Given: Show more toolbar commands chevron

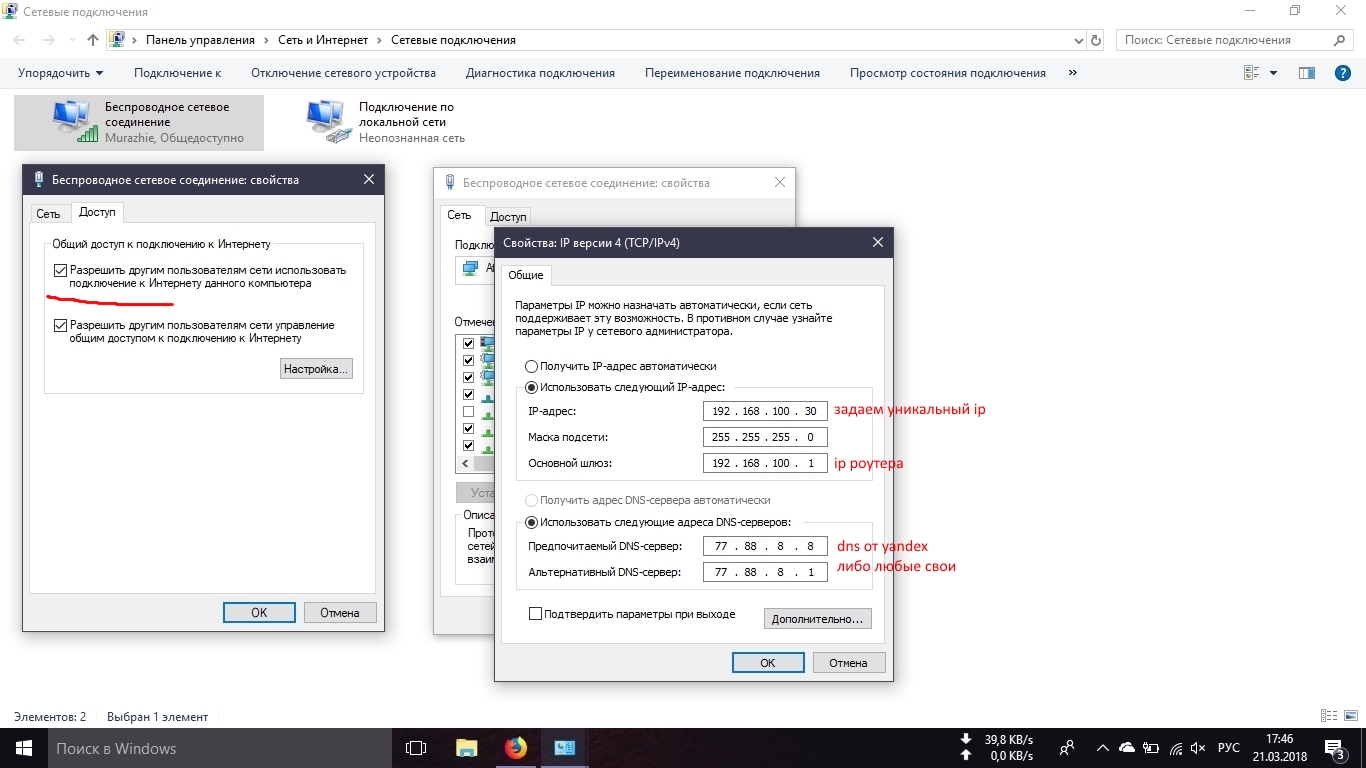Looking at the screenshot, I should [x=1073, y=73].
